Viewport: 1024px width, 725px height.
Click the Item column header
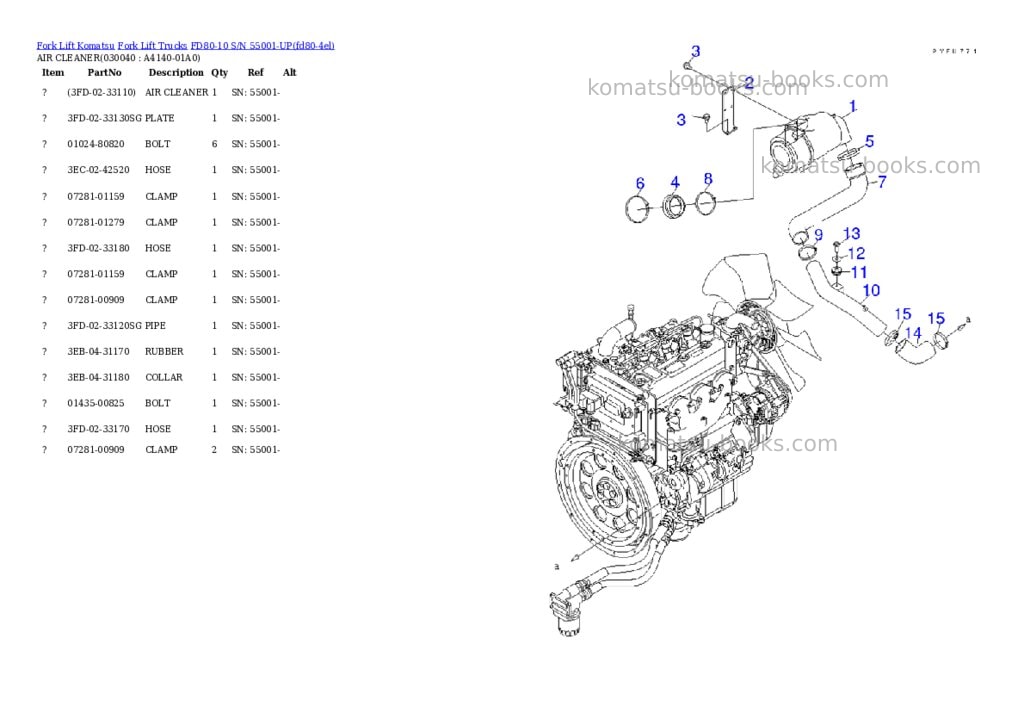tap(53, 72)
